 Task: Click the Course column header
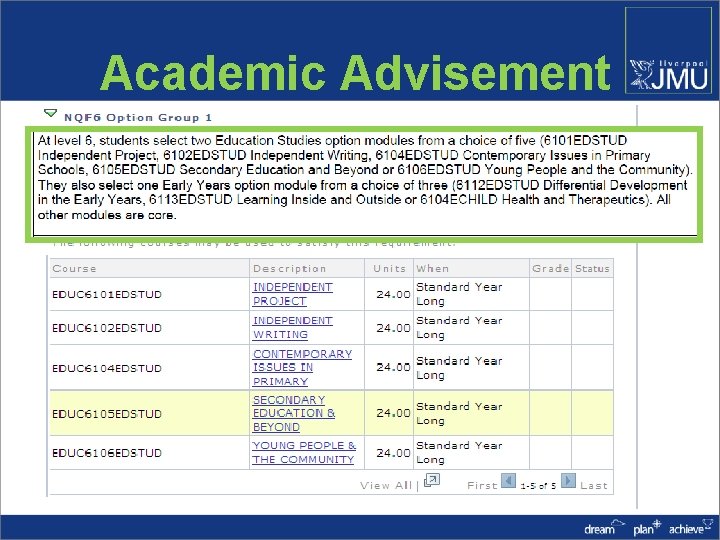149,268
